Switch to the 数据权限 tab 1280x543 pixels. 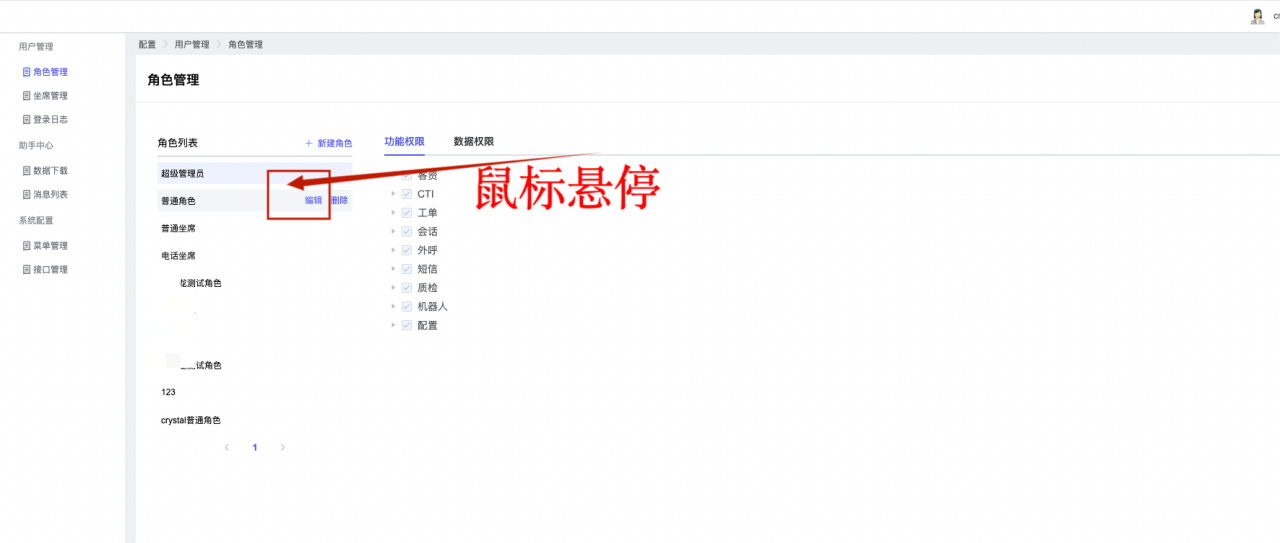[474, 142]
